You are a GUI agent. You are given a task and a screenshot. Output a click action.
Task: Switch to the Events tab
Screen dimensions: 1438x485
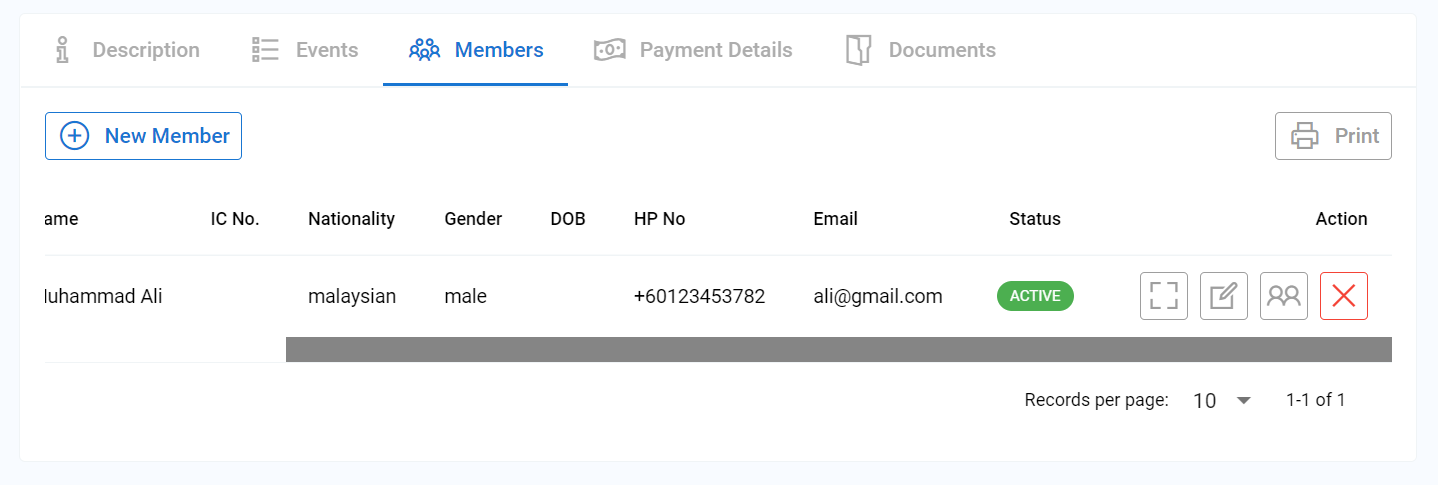[x=305, y=50]
